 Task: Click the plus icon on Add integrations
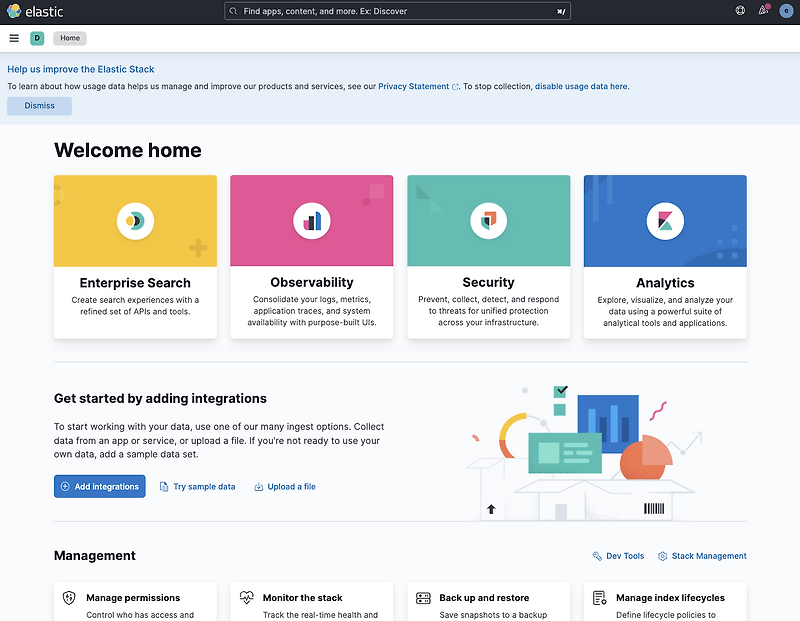click(65, 486)
